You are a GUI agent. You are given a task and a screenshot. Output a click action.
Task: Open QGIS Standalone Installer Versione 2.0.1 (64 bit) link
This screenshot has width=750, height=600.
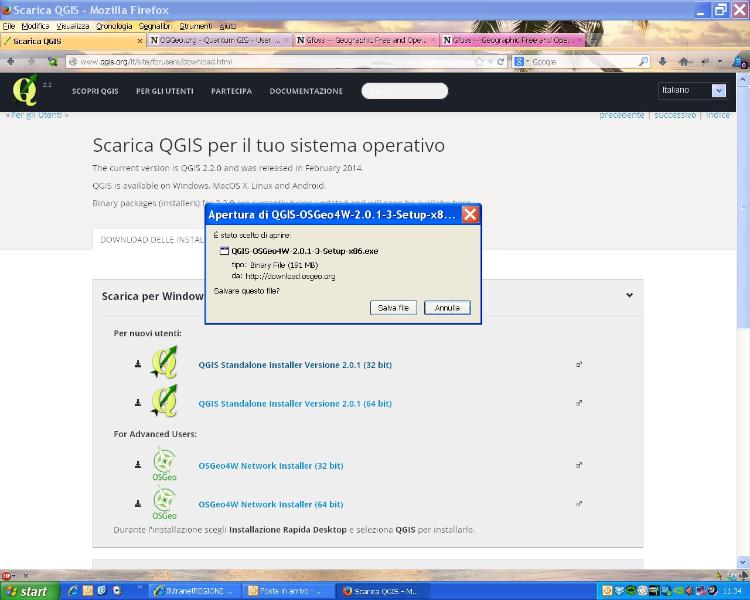pyautogui.click(x=295, y=404)
